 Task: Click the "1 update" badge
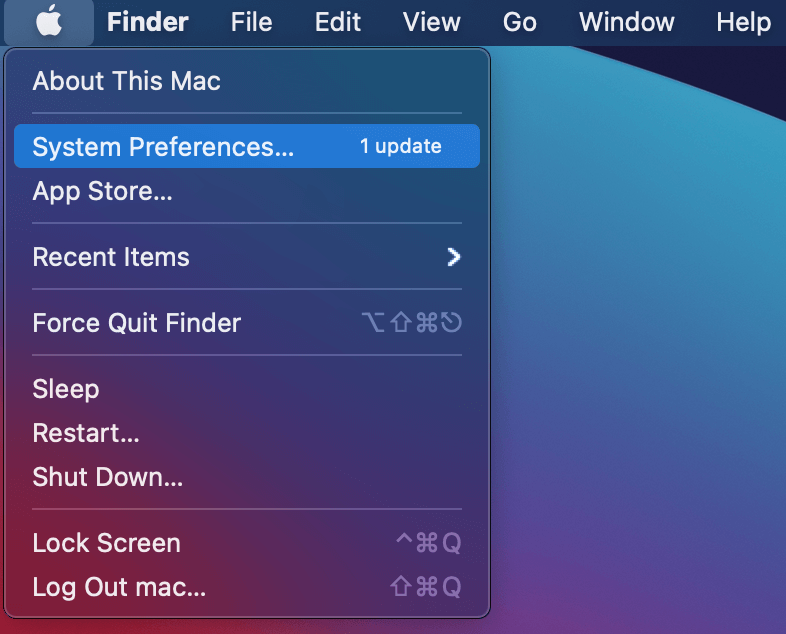point(400,147)
